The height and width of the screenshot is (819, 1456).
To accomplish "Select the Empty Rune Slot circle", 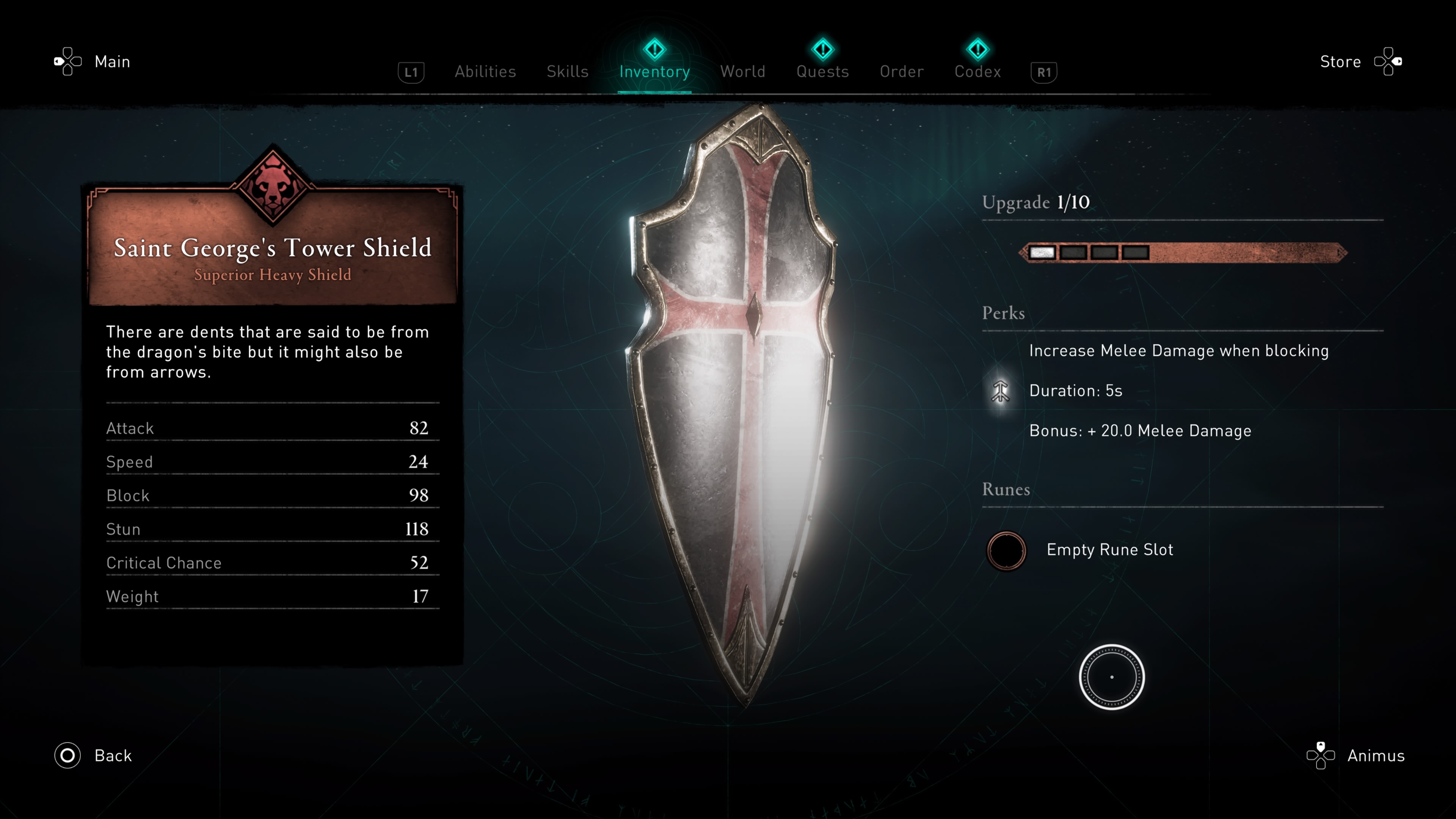I will [x=1006, y=551].
